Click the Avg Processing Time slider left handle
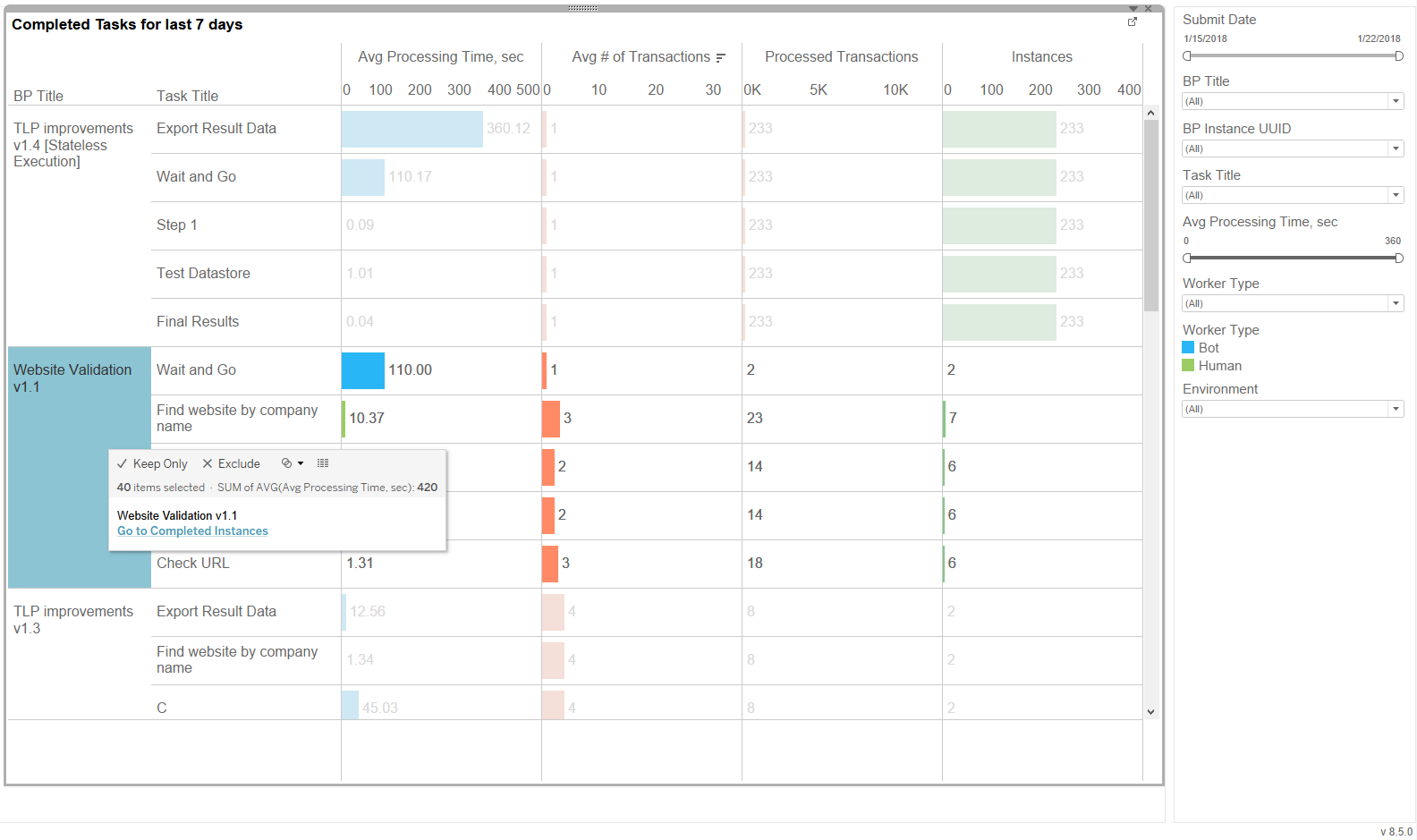1417x840 pixels. point(1187,258)
